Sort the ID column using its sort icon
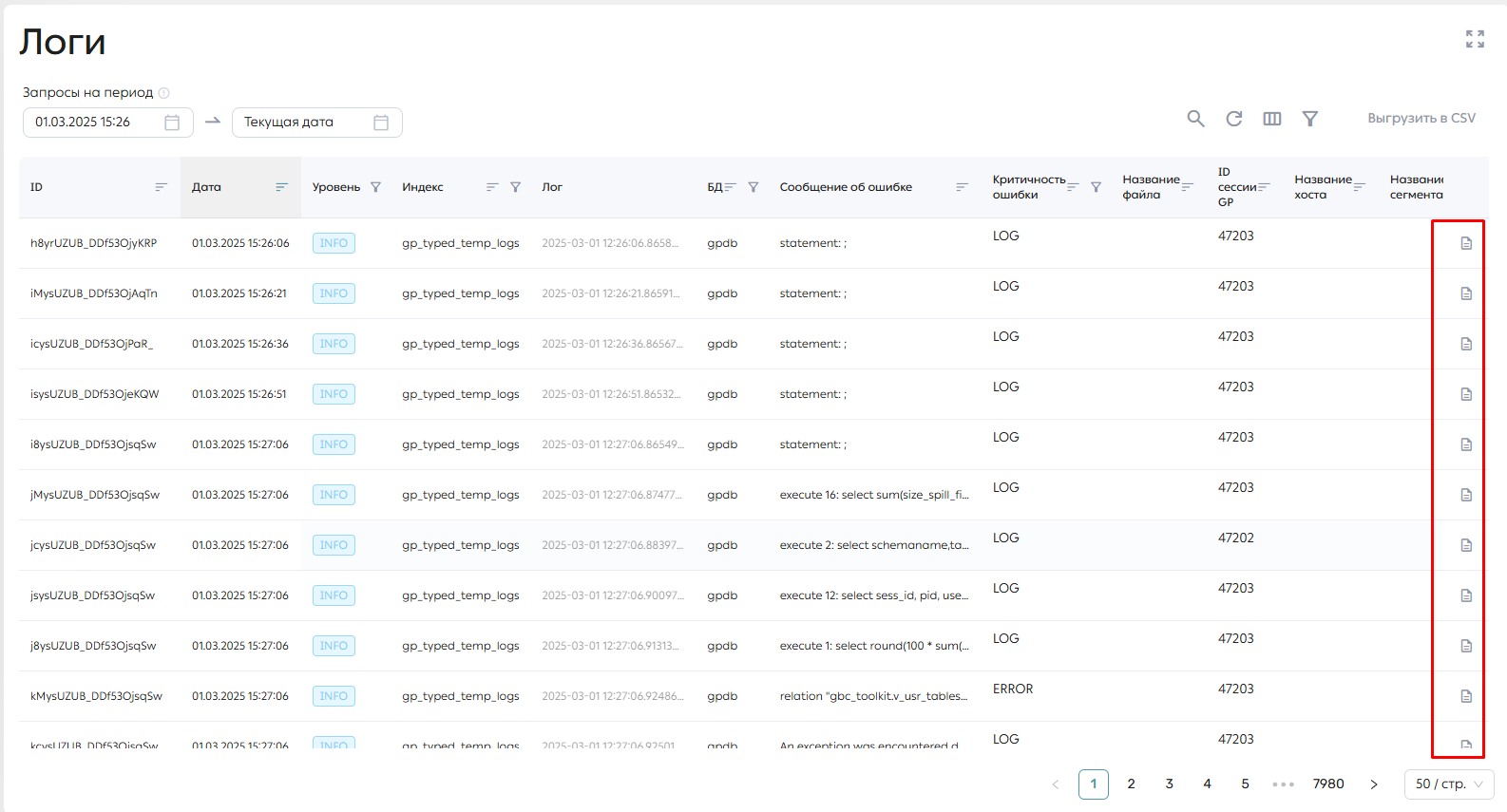Viewport: 1507px width, 812px height. [x=162, y=187]
